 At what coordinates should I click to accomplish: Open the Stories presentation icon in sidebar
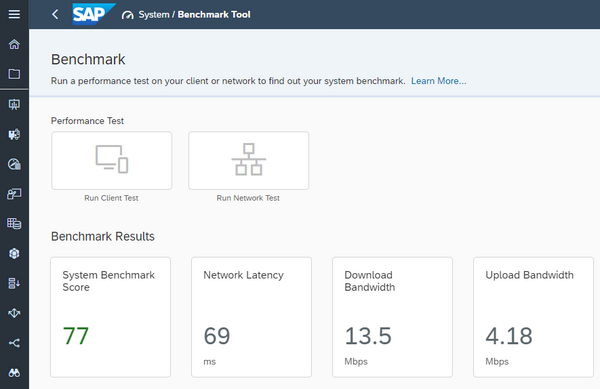pos(14,104)
